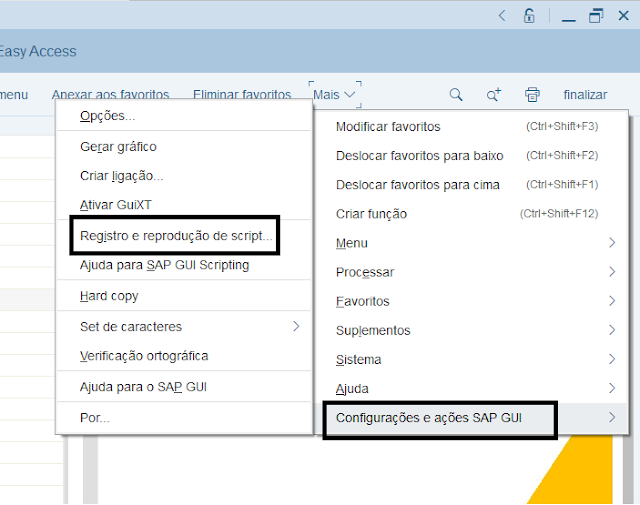Open Ajuda para o SAP GUI
Screen dimensions: 640x505
pyautogui.click(x=184, y=387)
